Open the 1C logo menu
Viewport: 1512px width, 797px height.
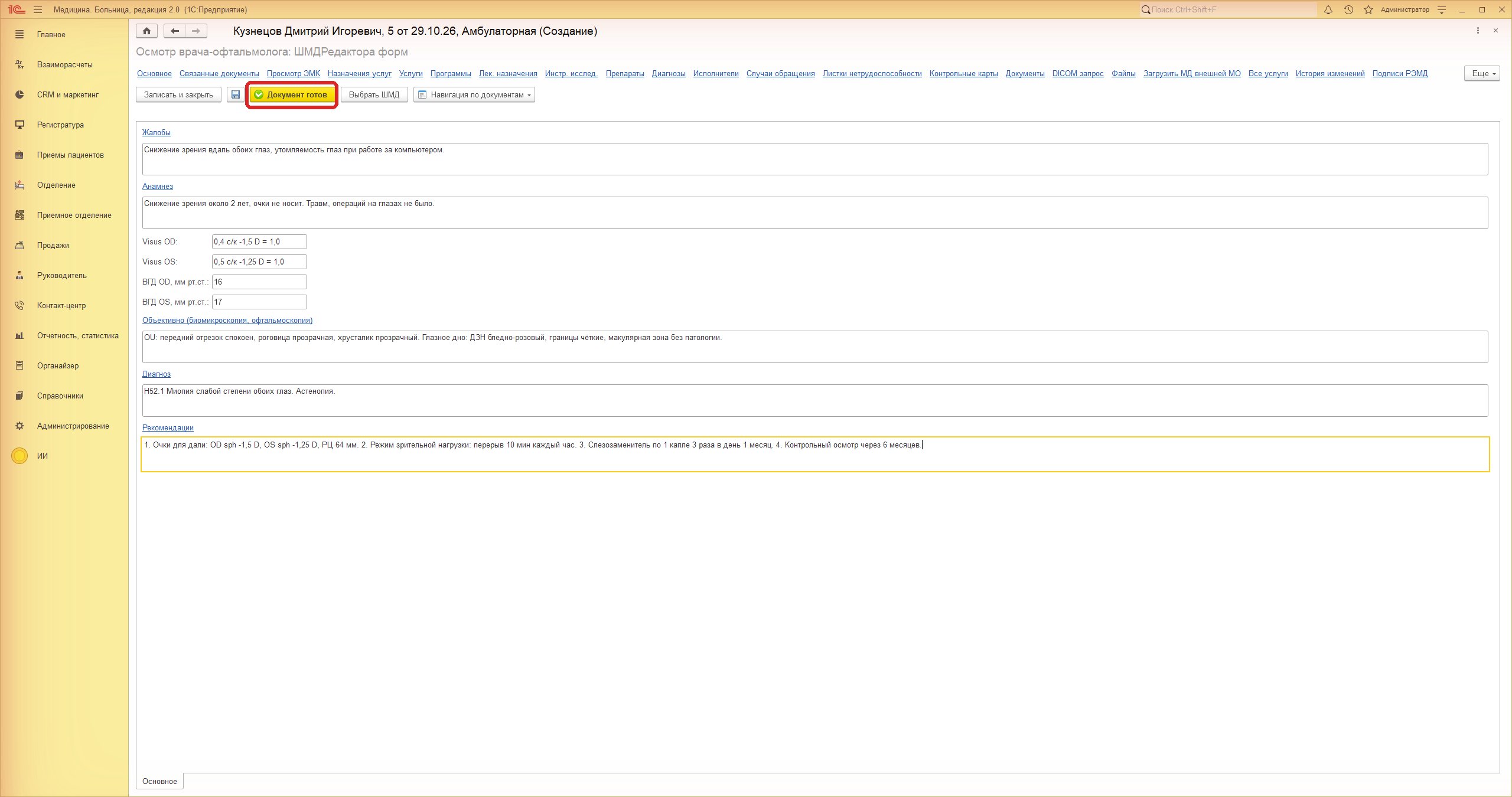(x=17, y=9)
